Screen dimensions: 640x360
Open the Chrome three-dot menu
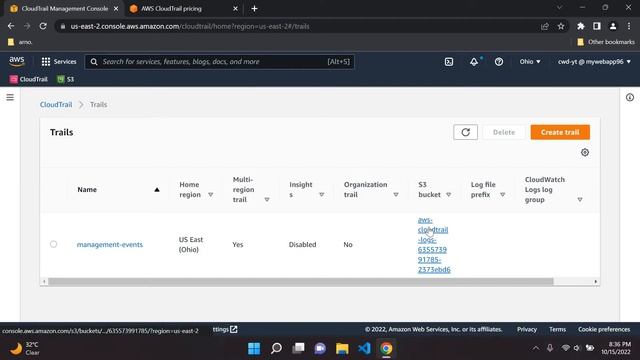(x=629, y=26)
